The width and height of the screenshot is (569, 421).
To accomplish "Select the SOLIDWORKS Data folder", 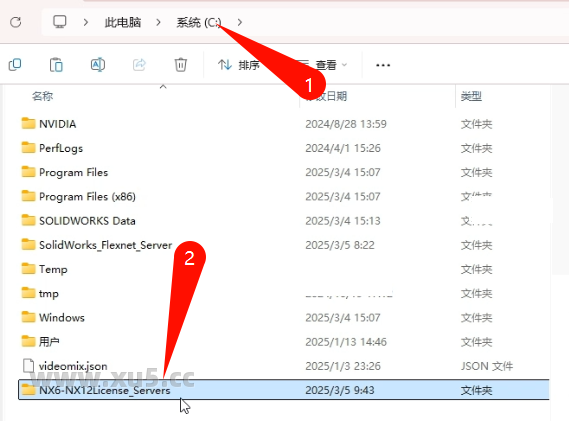I will pos(87,221).
